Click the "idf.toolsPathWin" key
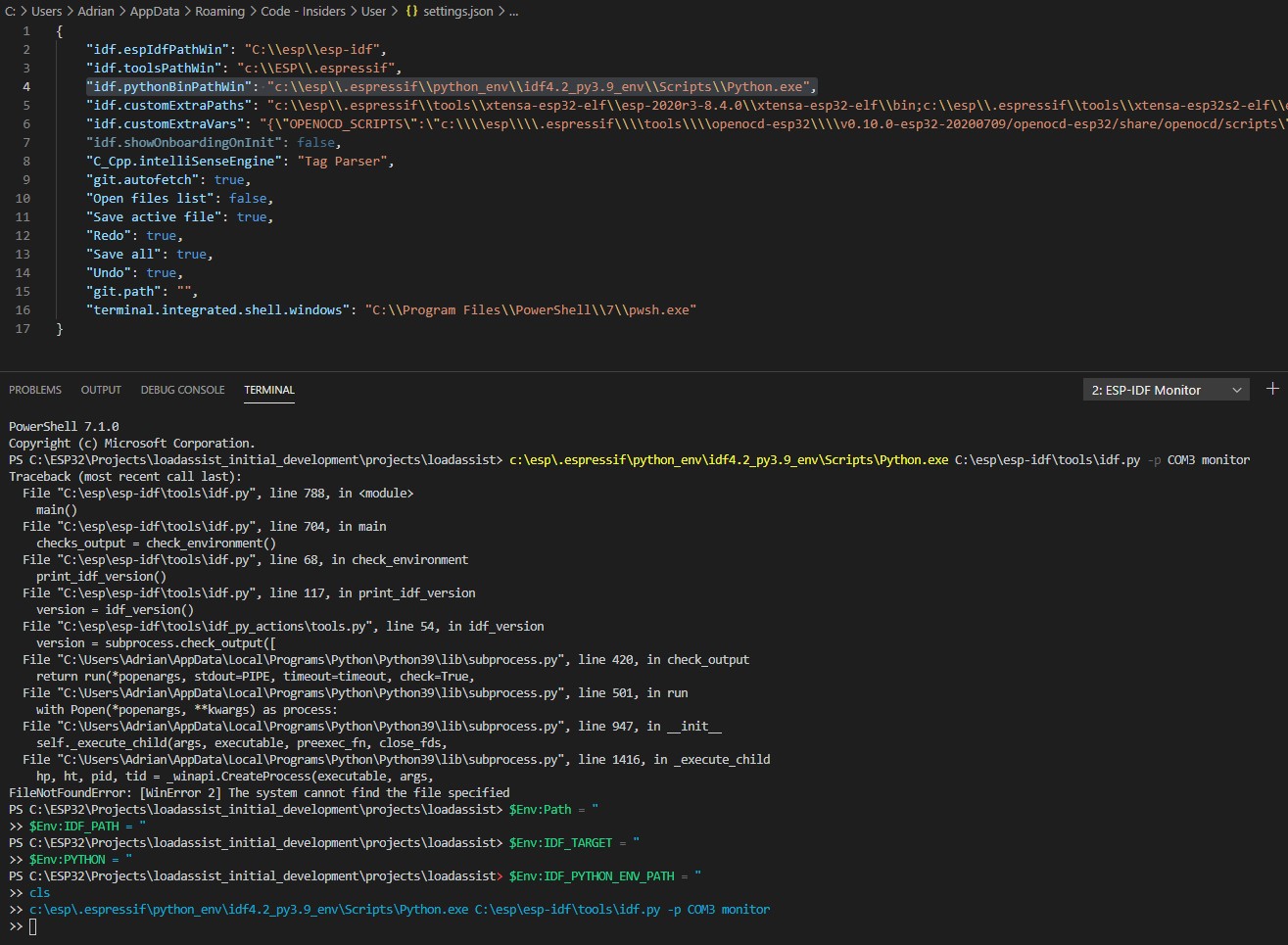 tap(154, 68)
